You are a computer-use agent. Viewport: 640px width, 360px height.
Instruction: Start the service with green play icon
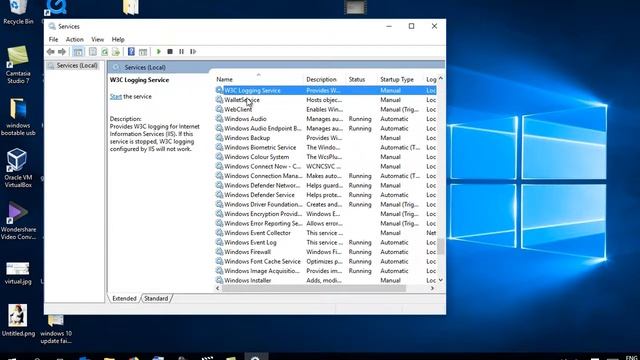point(158,52)
